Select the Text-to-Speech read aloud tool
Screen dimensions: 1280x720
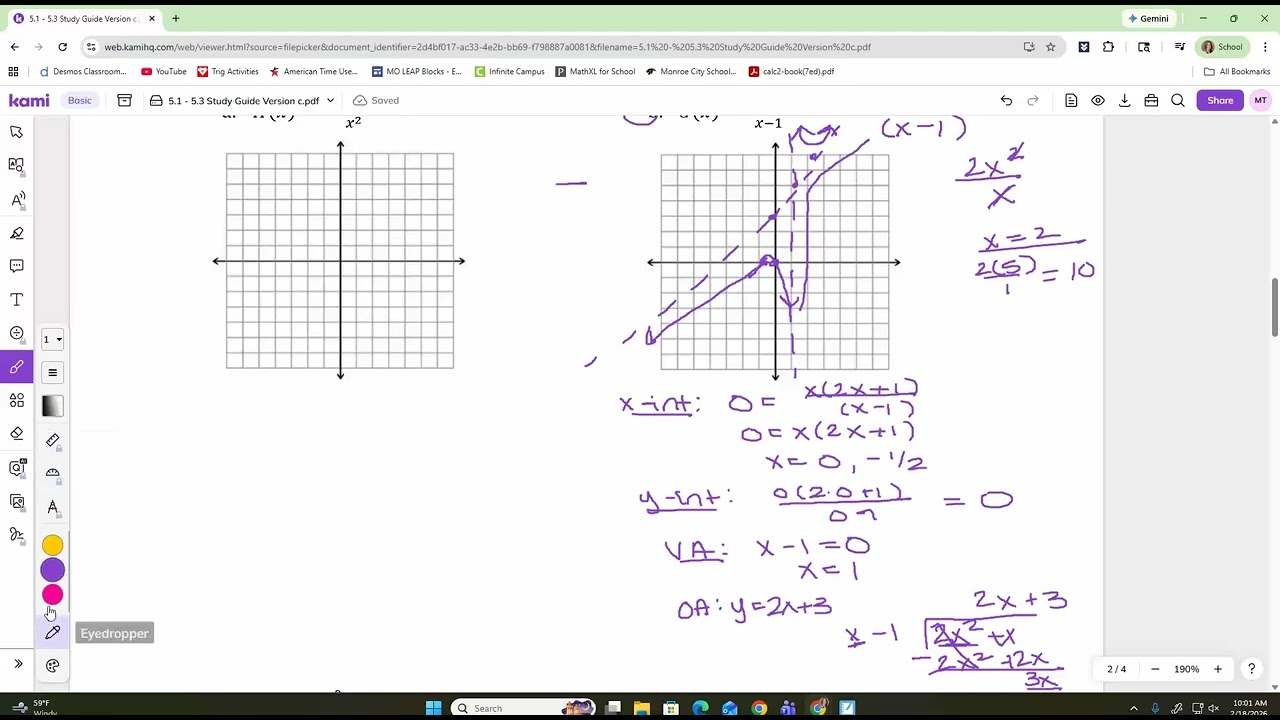(17, 199)
